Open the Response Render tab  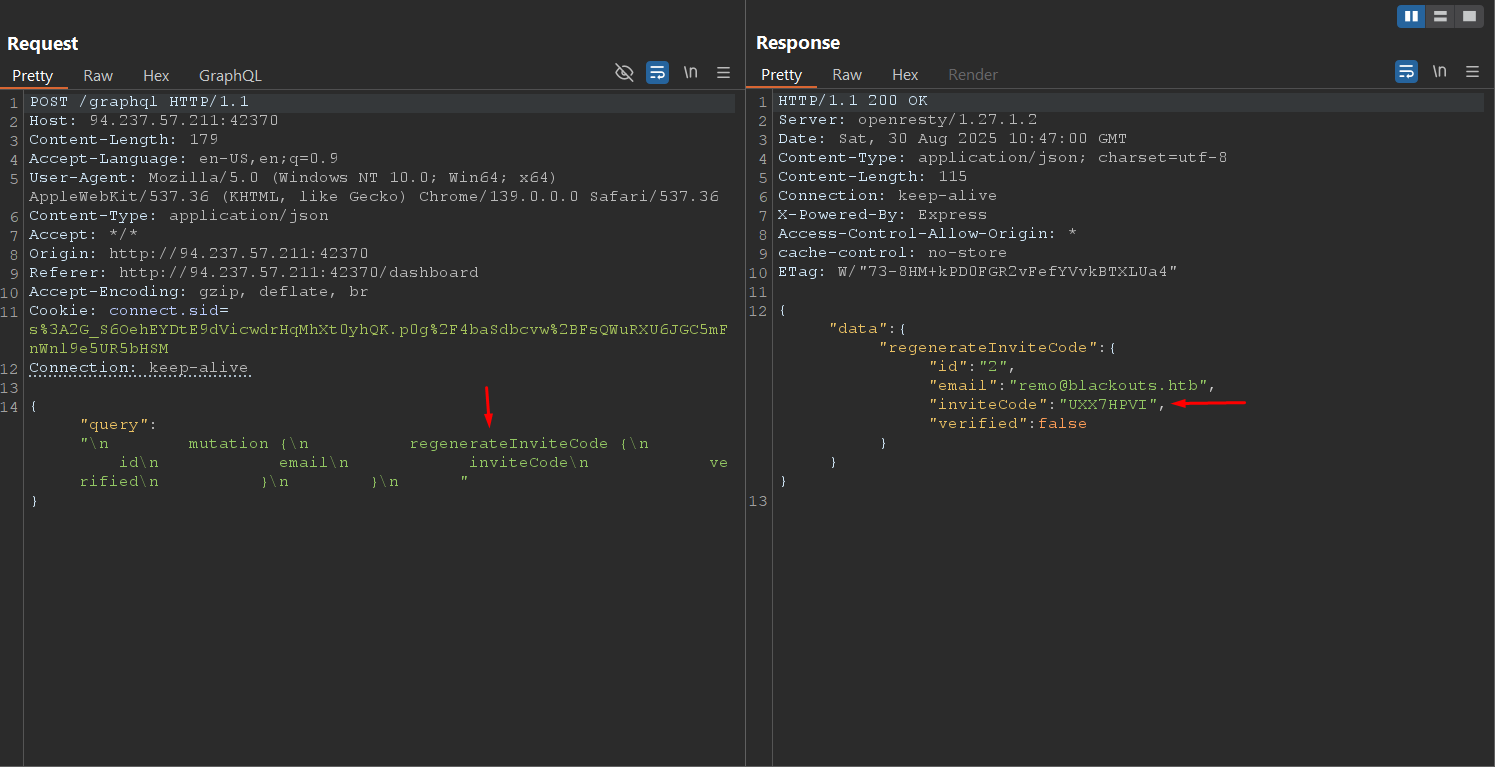click(973, 75)
